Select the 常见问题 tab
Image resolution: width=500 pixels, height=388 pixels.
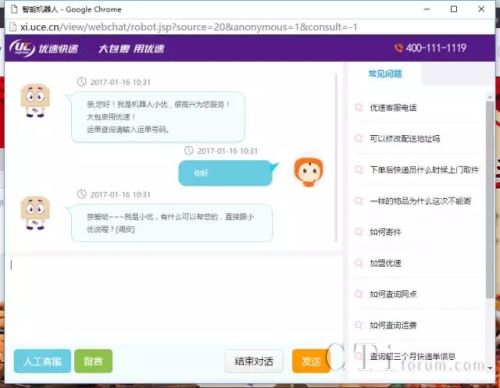(385, 74)
